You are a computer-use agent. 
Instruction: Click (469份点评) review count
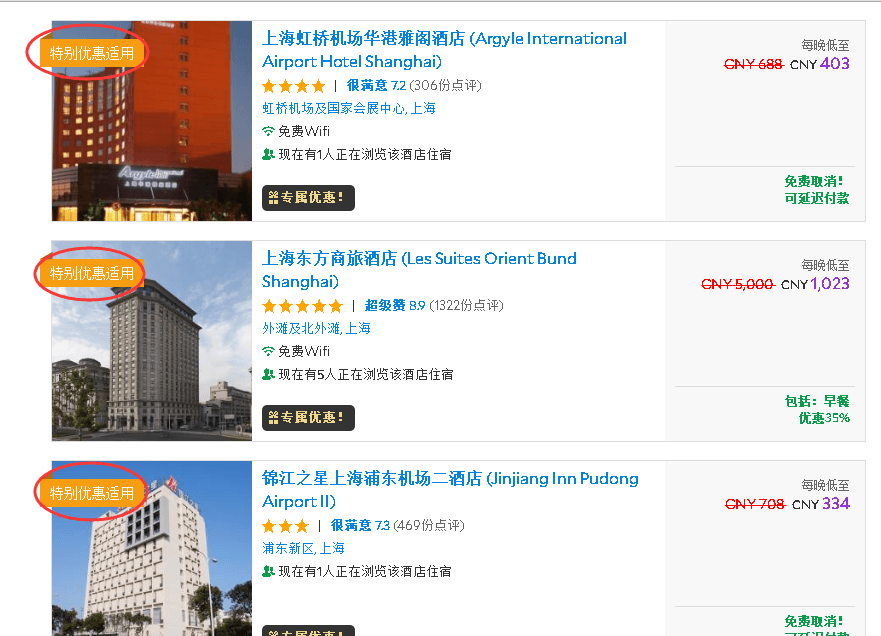coord(429,525)
